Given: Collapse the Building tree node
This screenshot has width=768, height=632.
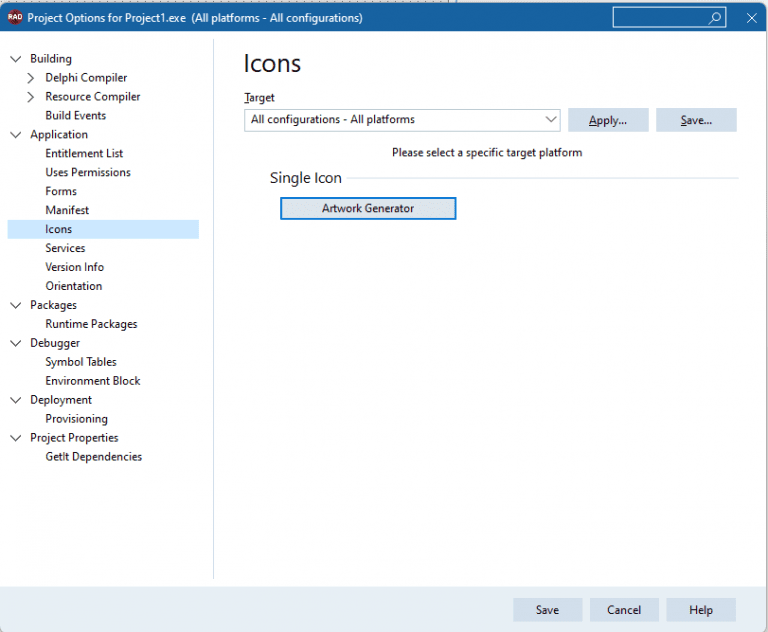Looking at the screenshot, I should pyautogui.click(x=16, y=59).
